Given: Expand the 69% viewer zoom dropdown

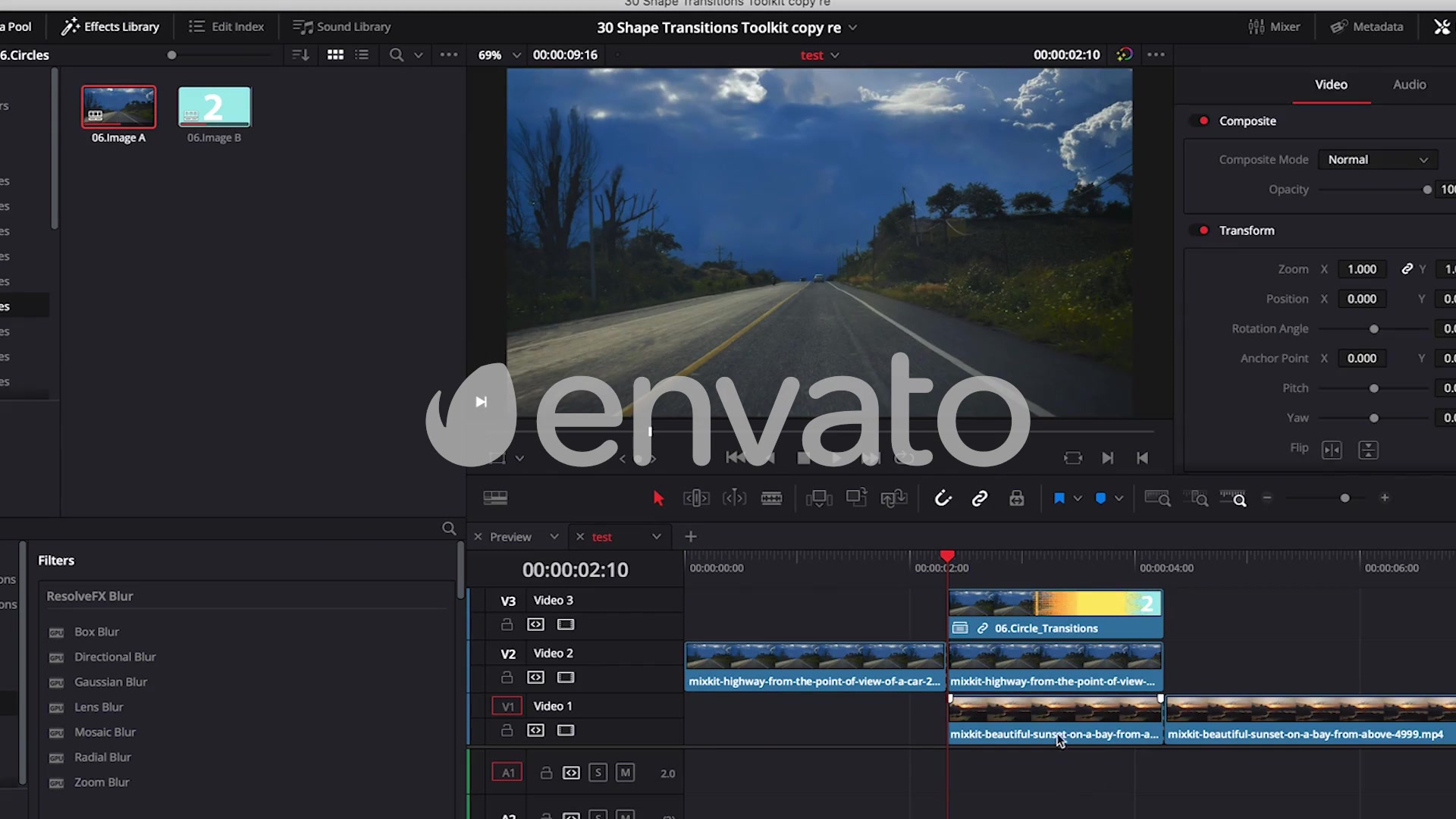Looking at the screenshot, I should point(516,55).
